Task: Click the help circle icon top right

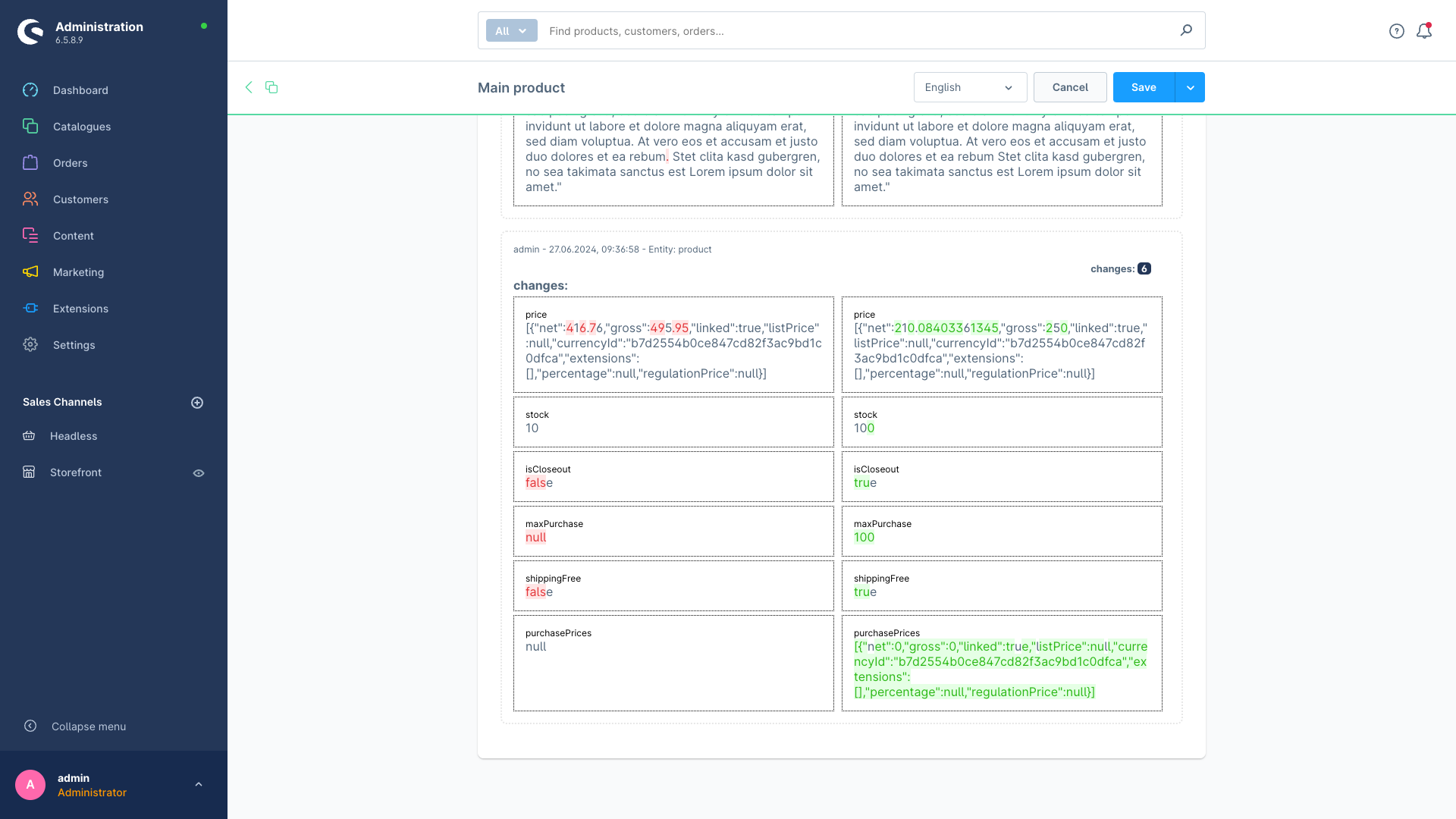Action: tap(1397, 30)
